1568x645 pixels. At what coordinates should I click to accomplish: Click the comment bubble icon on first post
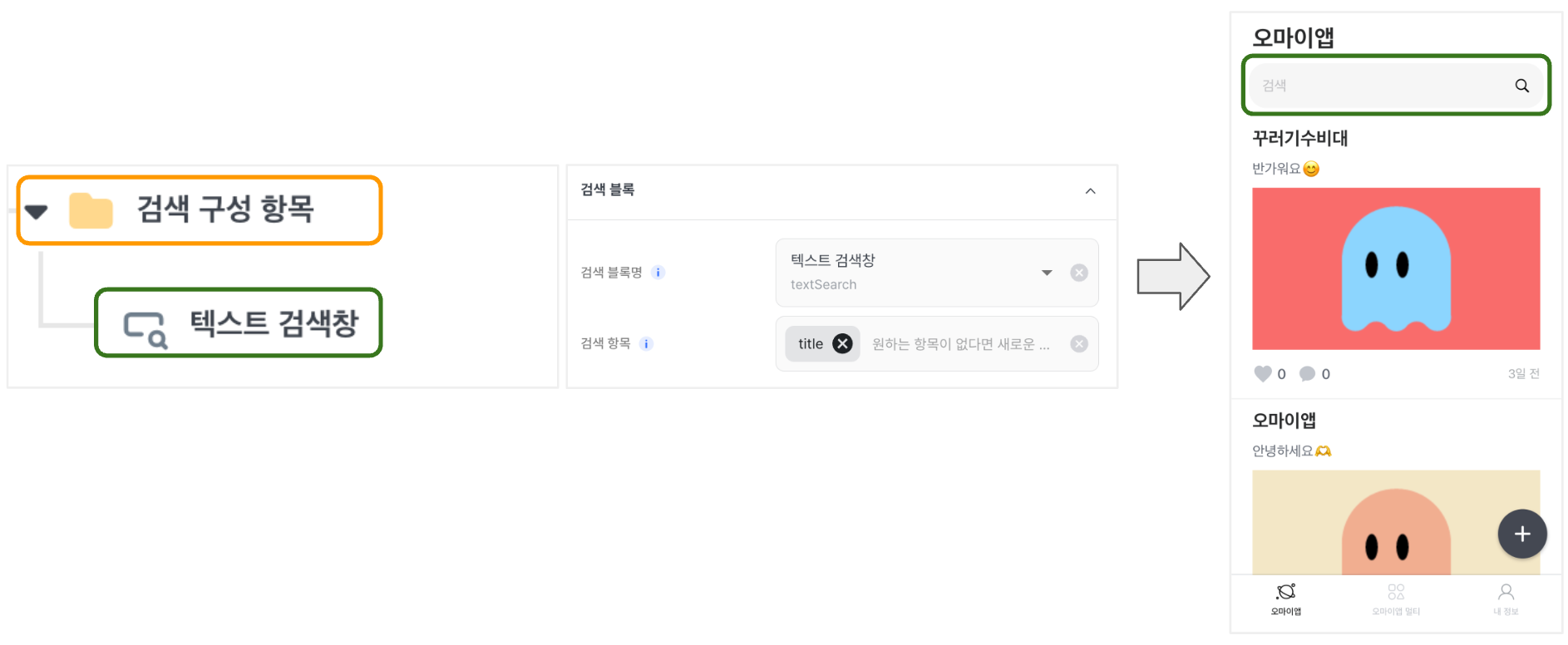pos(1307,374)
